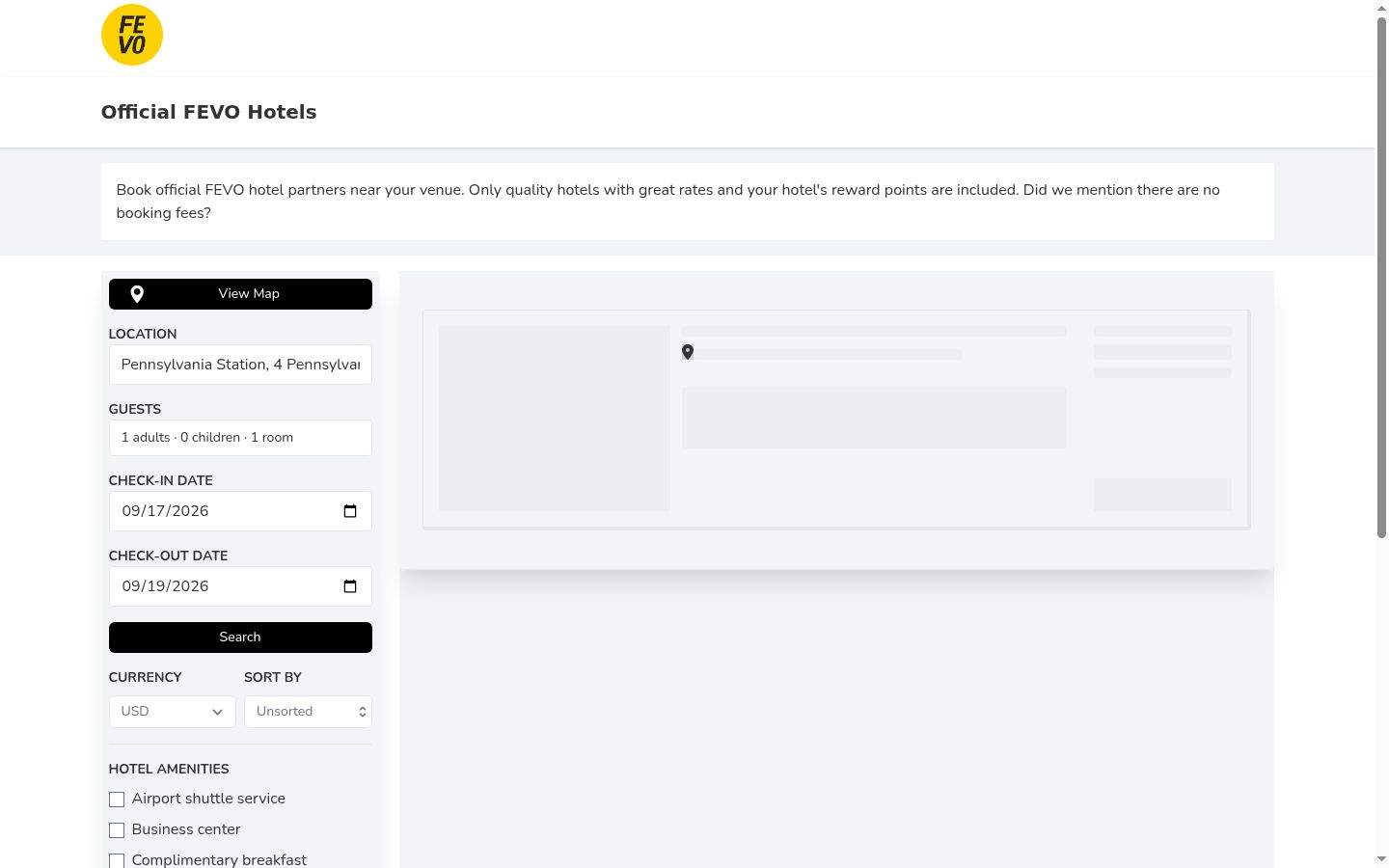This screenshot has height=868, width=1389.
Task: Click the GUESTS label
Action: pyautogui.click(x=135, y=409)
